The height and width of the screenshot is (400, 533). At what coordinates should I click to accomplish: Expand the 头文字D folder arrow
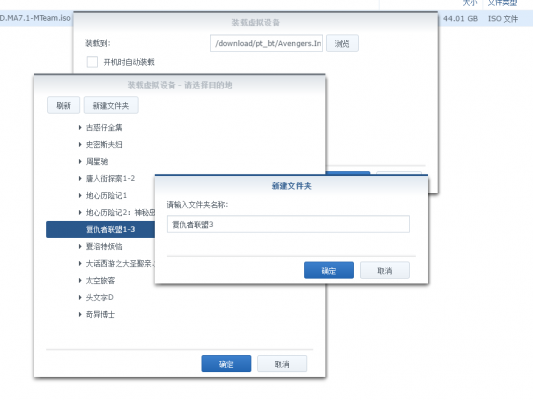pos(80,297)
